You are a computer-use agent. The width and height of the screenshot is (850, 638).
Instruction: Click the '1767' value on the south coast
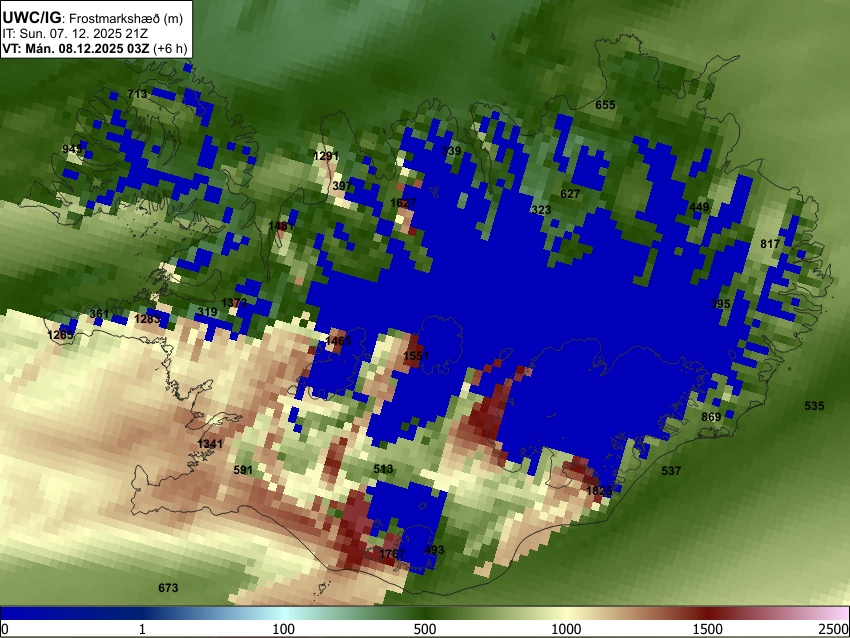(x=392, y=553)
